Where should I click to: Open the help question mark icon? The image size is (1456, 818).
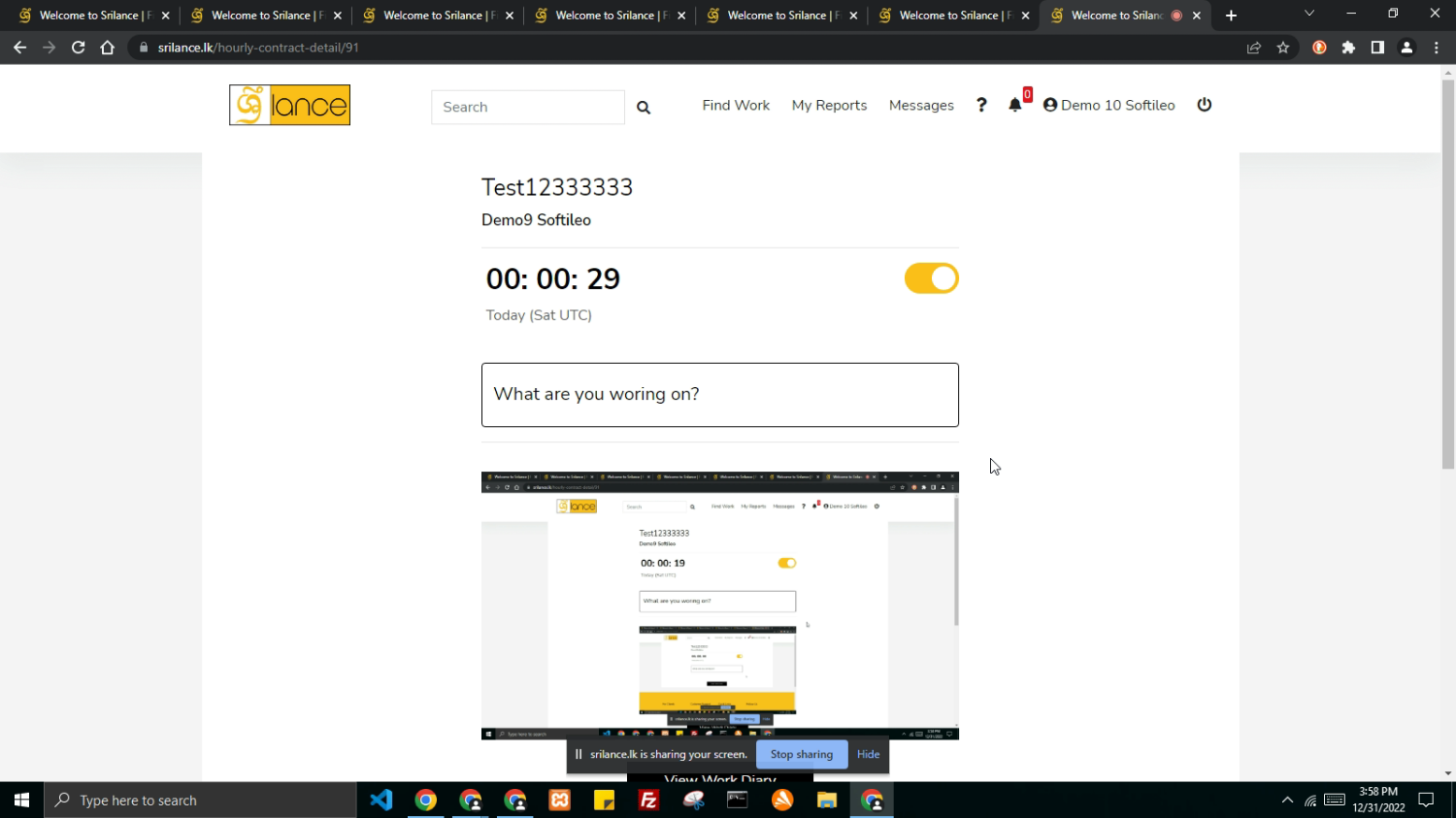981,105
